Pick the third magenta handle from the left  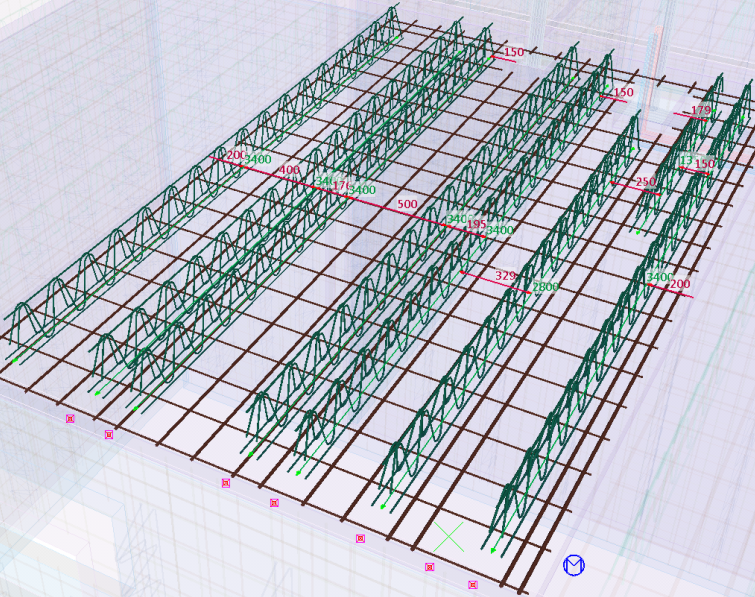coord(226,483)
